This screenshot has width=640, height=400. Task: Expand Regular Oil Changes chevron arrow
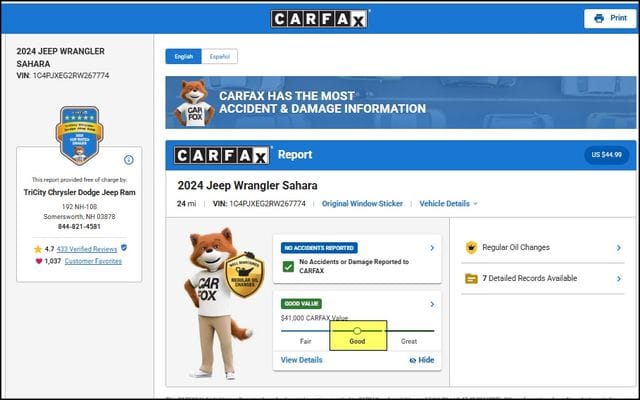point(619,248)
